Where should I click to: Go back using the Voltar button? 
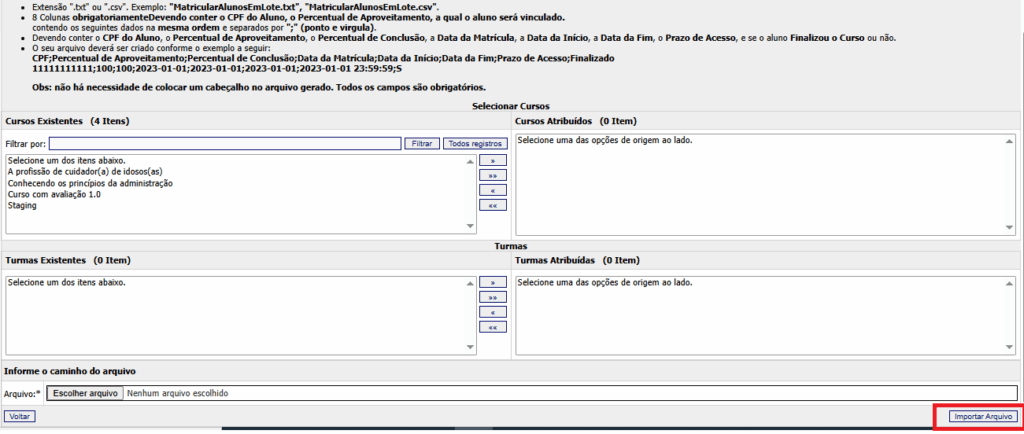coord(19,415)
